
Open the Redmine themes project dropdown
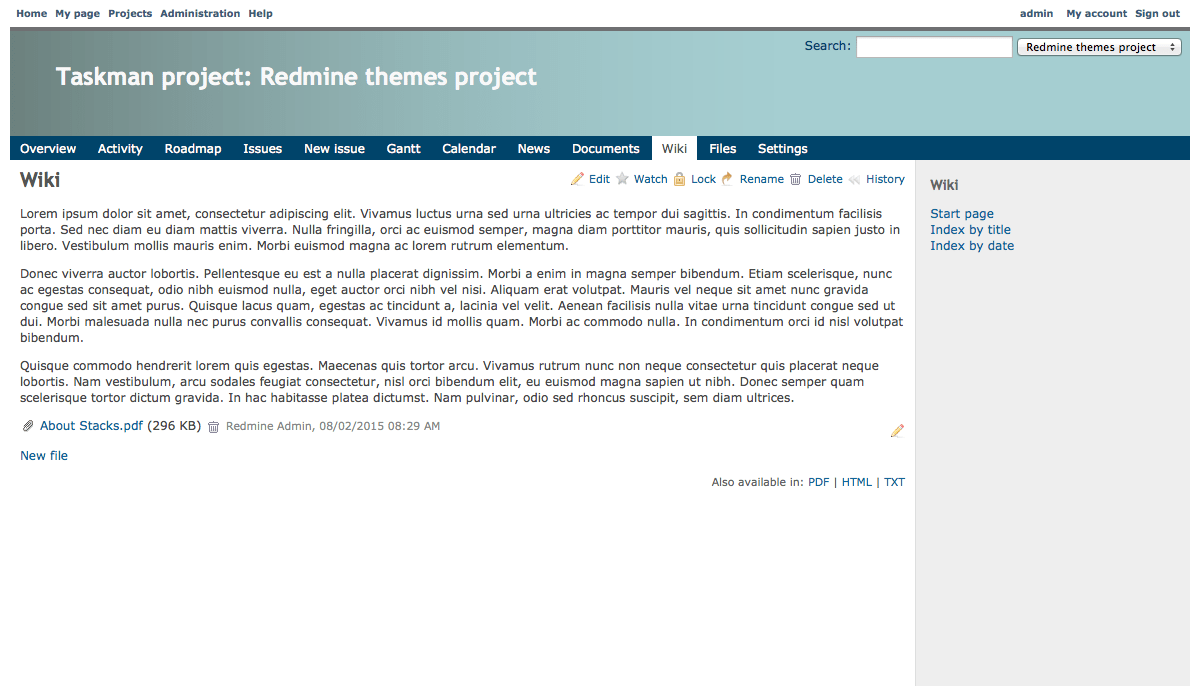[x=1099, y=47]
